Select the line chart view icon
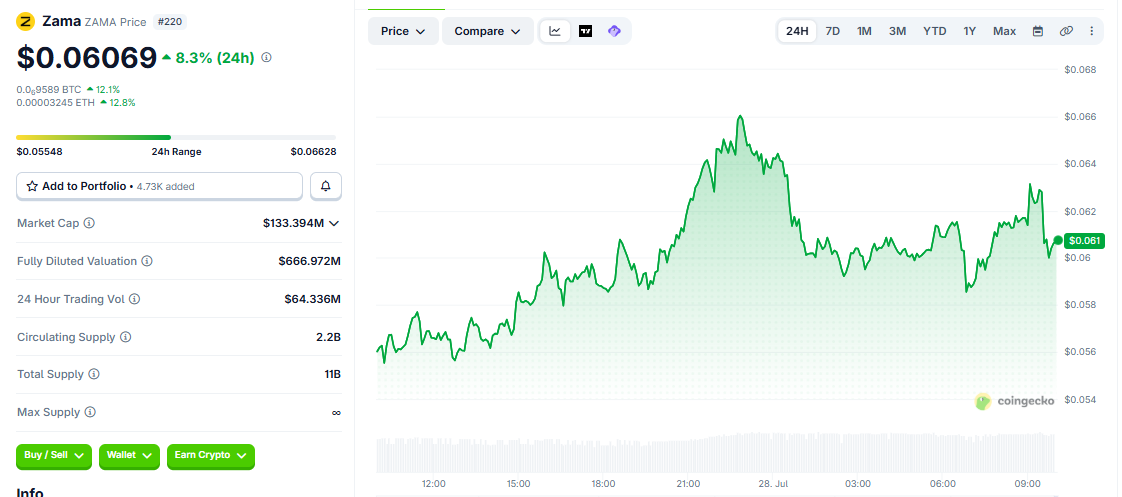This screenshot has height=497, width=1122. click(x=555, y=31)
